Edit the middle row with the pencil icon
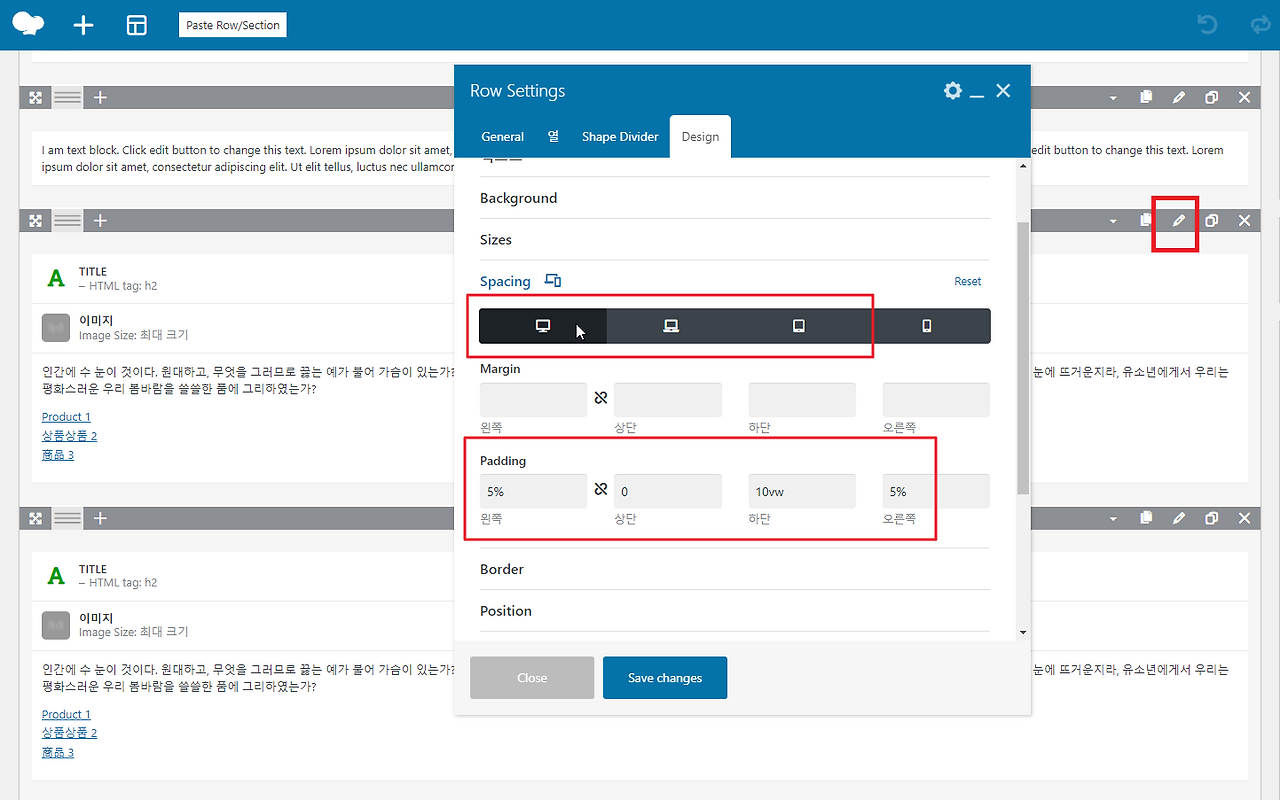The width and height of the screenshot is (1280, 800). (1179, 221)
